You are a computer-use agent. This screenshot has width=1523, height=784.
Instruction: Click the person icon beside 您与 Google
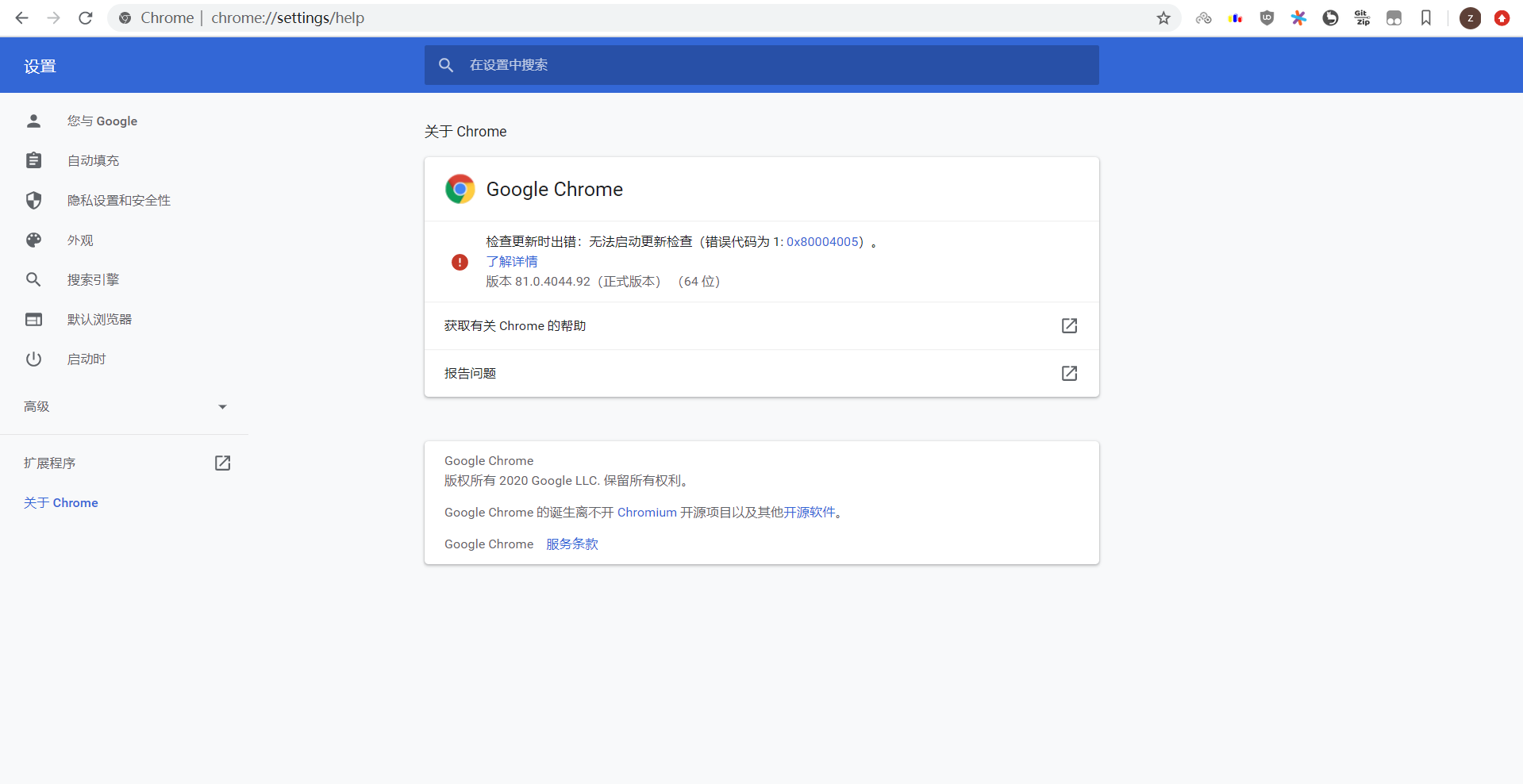33,121
